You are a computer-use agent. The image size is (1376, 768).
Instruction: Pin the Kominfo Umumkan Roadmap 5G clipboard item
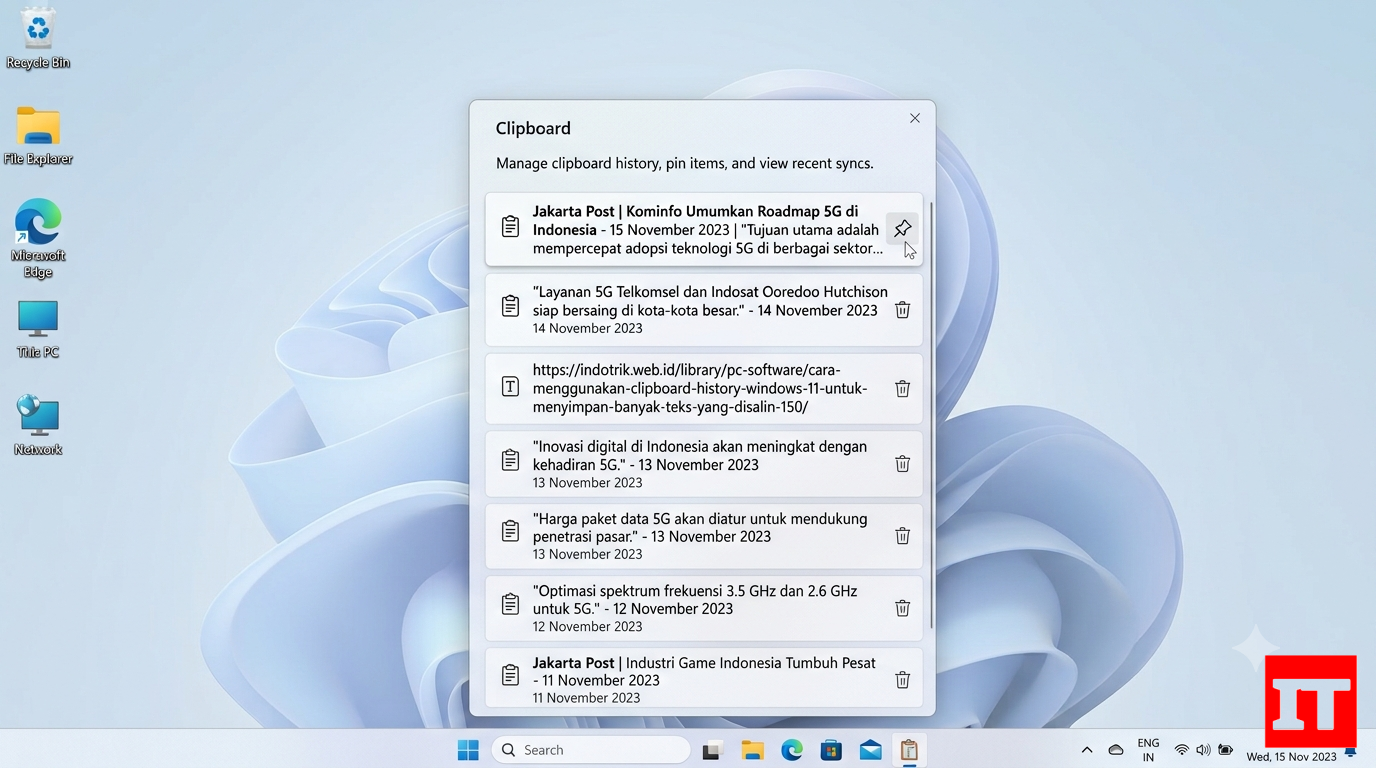[902, 228]
